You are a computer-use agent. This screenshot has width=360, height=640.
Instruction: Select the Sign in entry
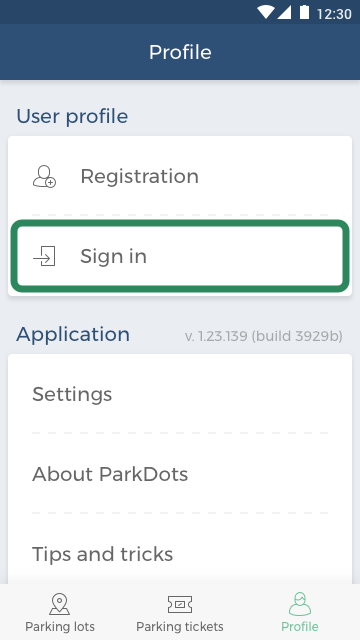point(180,256)
